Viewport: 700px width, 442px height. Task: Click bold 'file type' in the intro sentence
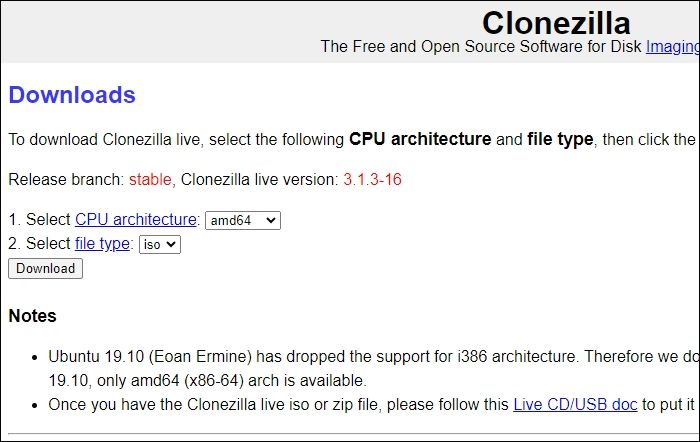point(559,139)
